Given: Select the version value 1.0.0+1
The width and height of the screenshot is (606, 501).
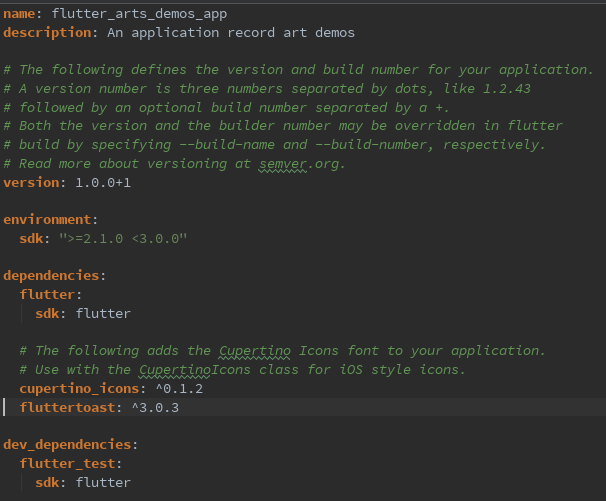Looking at the screenshot, I should [x=103, y=182].
